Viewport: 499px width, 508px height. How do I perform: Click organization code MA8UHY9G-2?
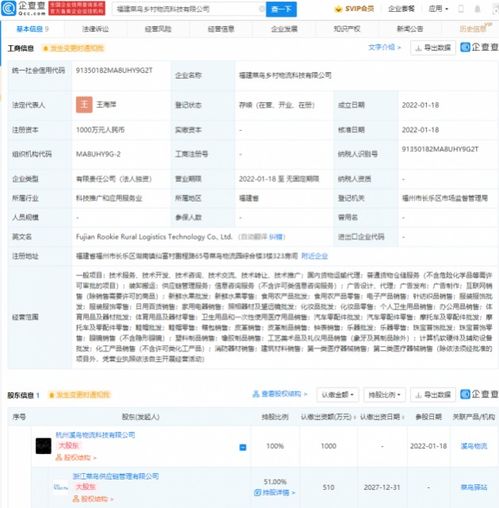98,154
